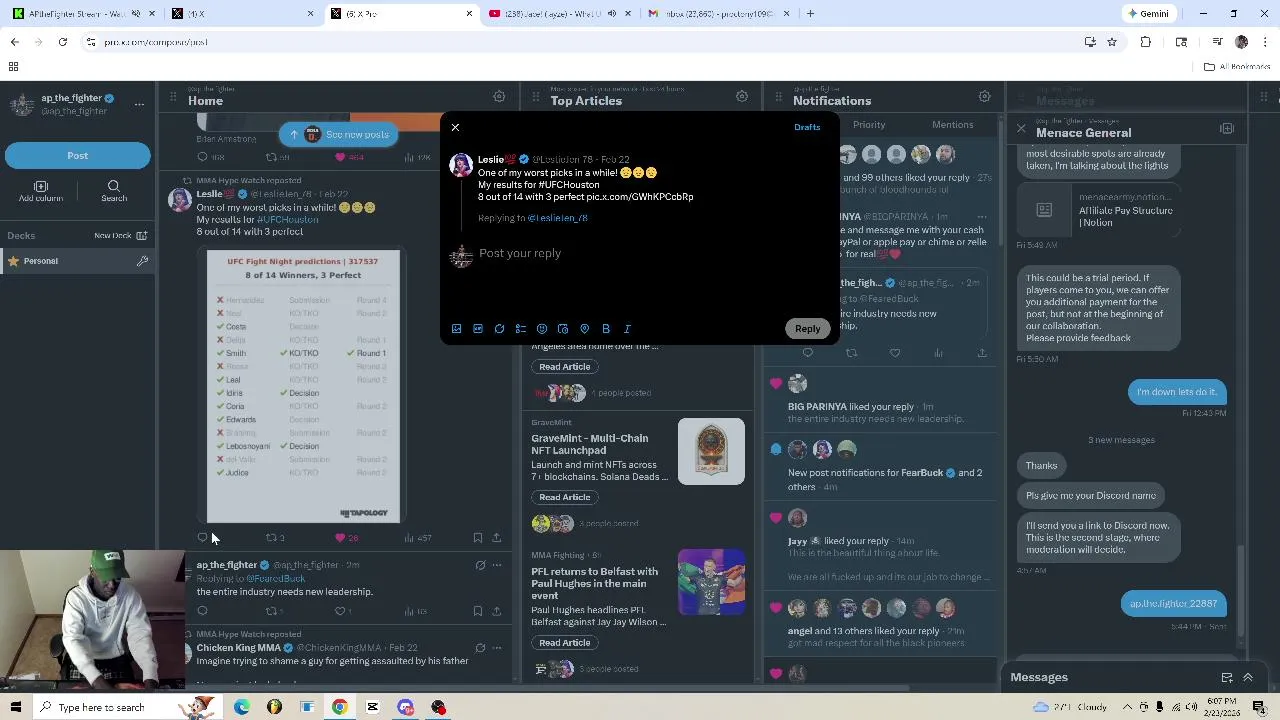Like the BIG PARINYA notification reply
Viewport: 1280px width, 720px height.
pos(895,353)
